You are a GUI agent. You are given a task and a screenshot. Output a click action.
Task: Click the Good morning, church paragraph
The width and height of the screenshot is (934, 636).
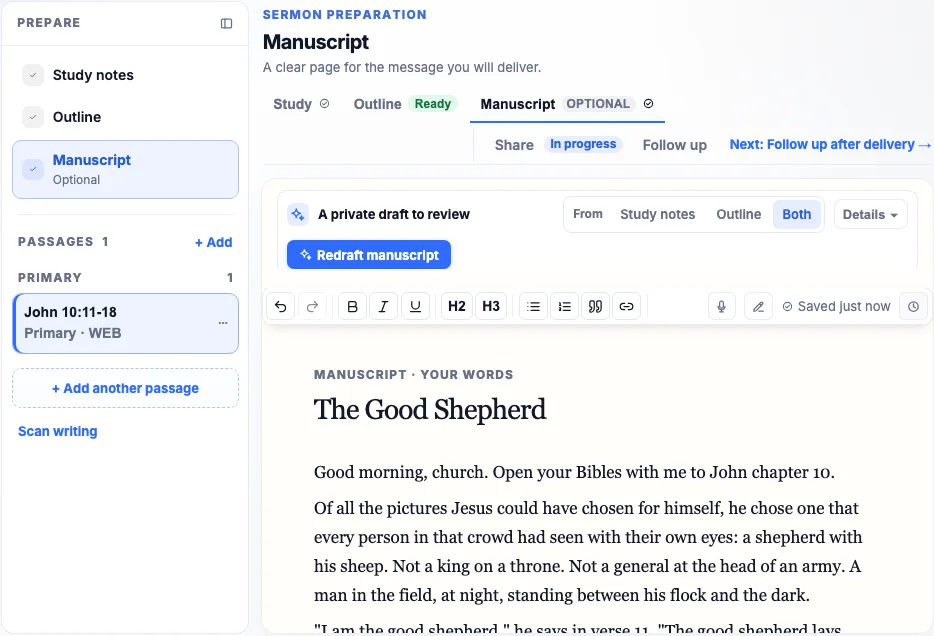tap(574, 472)
